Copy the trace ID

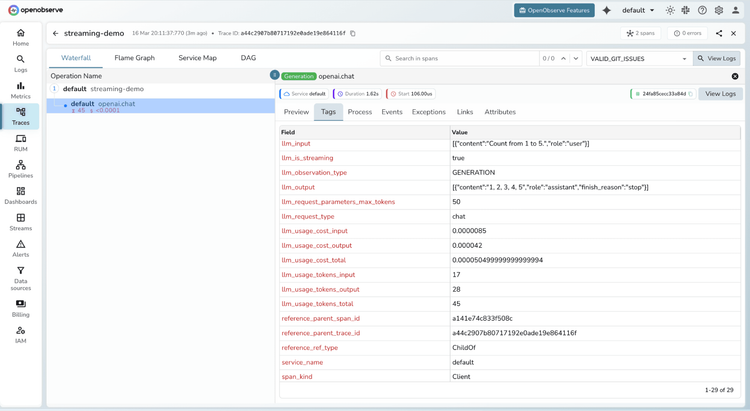[x=353, y=33]
